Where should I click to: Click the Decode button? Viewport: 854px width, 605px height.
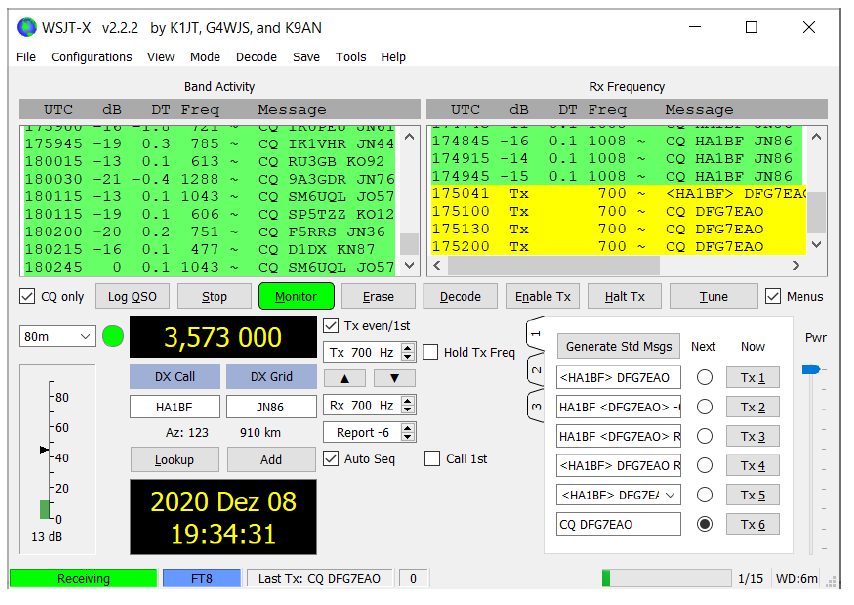point(460,296)
